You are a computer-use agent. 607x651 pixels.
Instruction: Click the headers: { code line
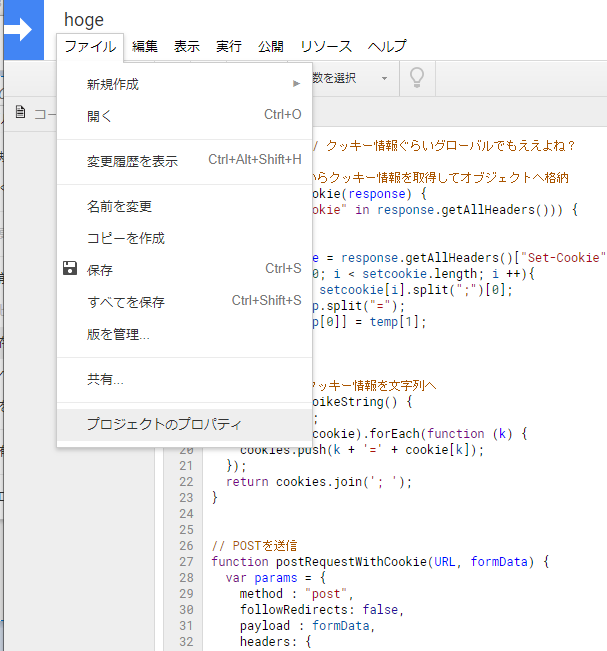click(x=275, y=641)
